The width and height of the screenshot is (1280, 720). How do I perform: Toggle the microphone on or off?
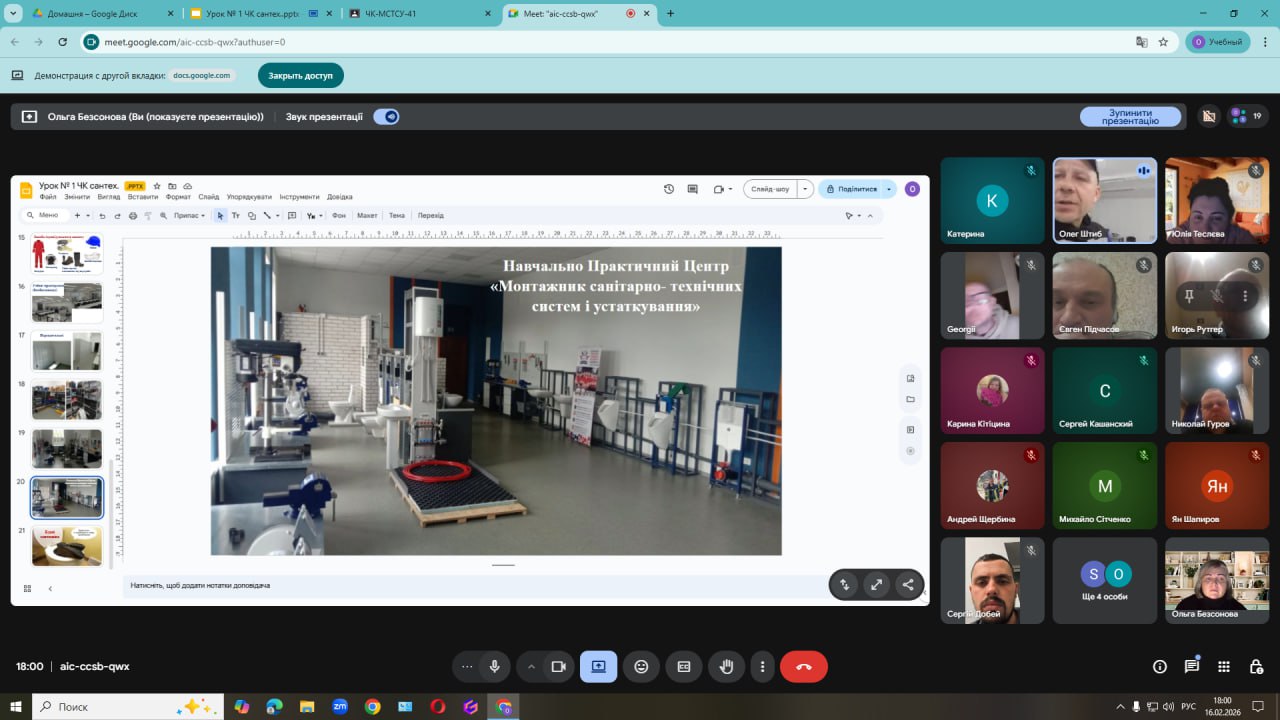click(494, 666)
